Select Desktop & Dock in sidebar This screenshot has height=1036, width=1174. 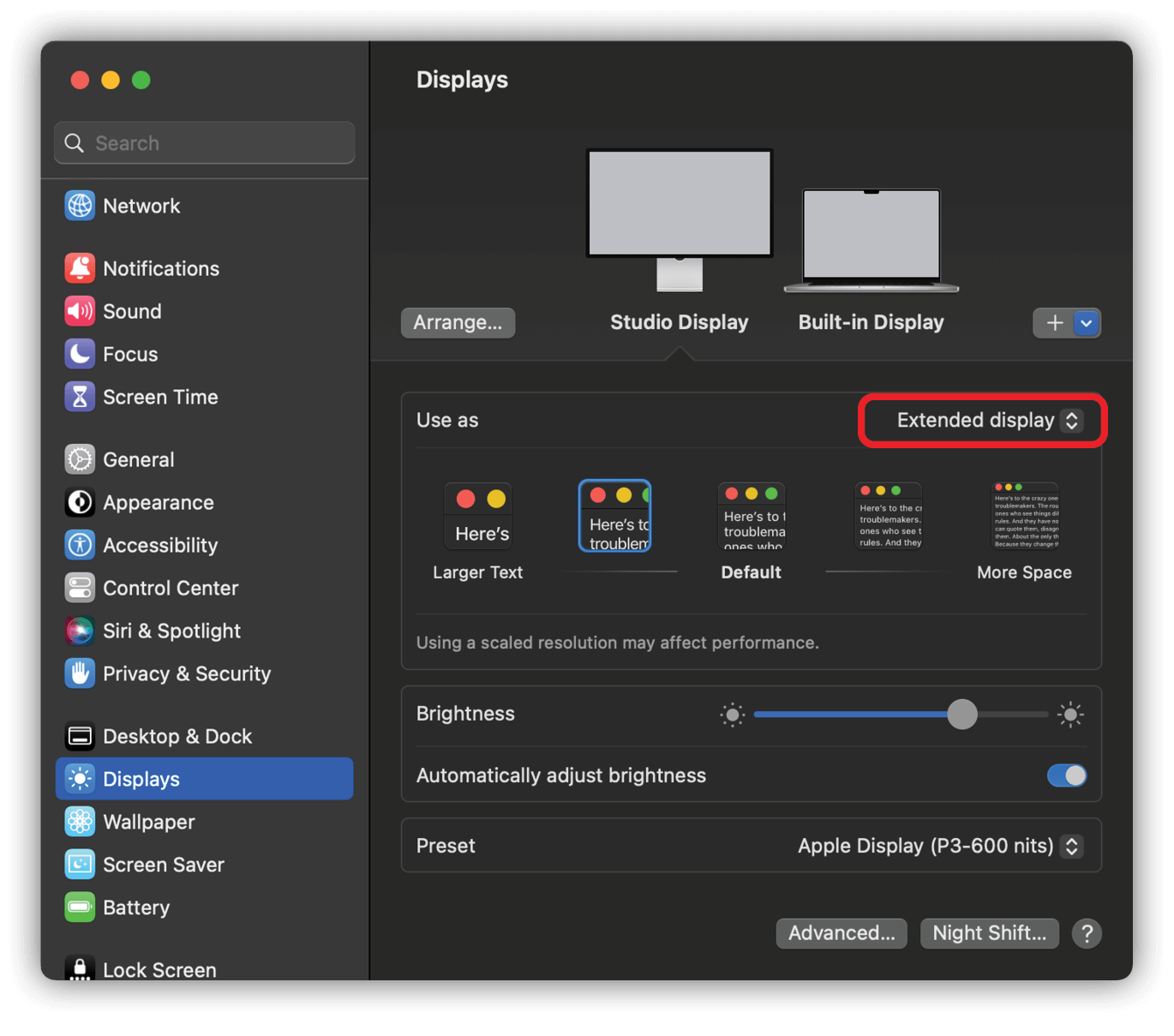pos(204,736)
